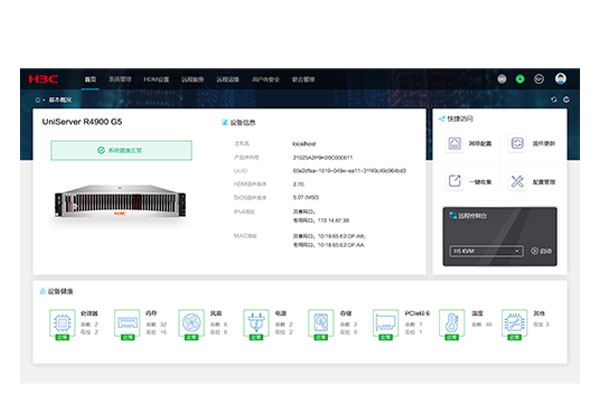Click the rightmost icon in breadcrumb bar
This screenshot has height=400, width=600.
tap(566, 100)
